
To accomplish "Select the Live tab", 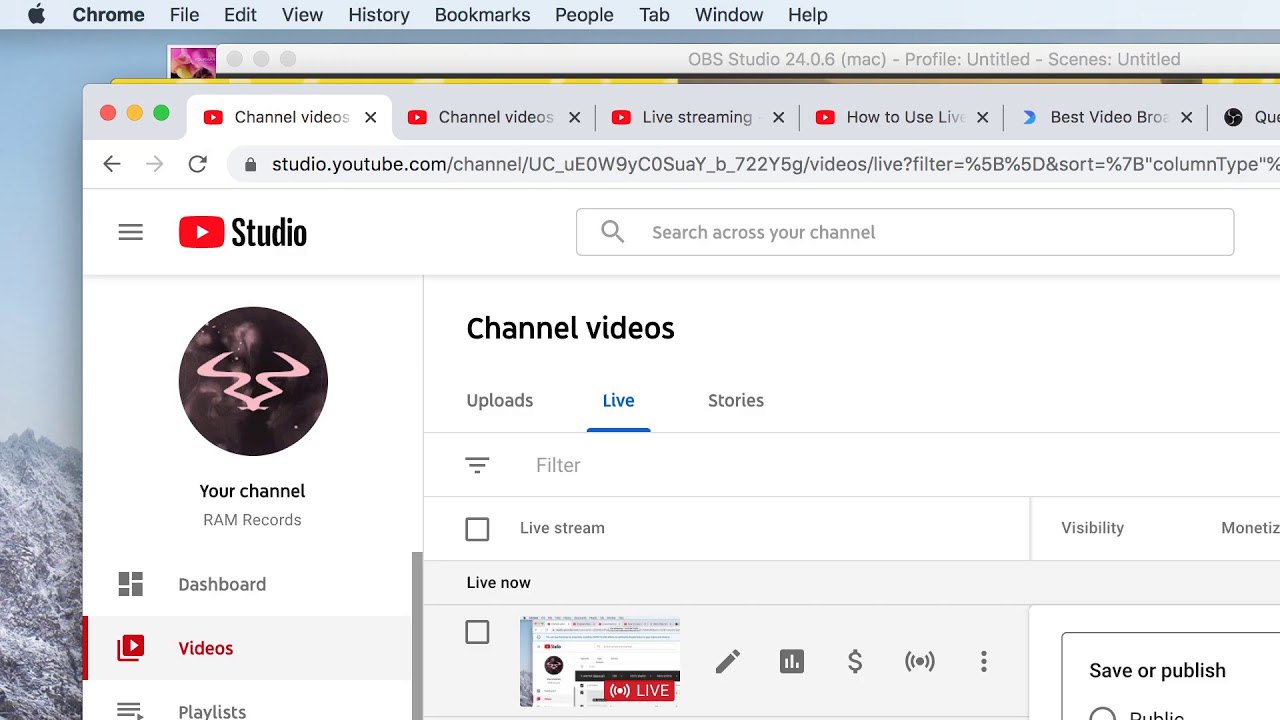I will 618,400.
